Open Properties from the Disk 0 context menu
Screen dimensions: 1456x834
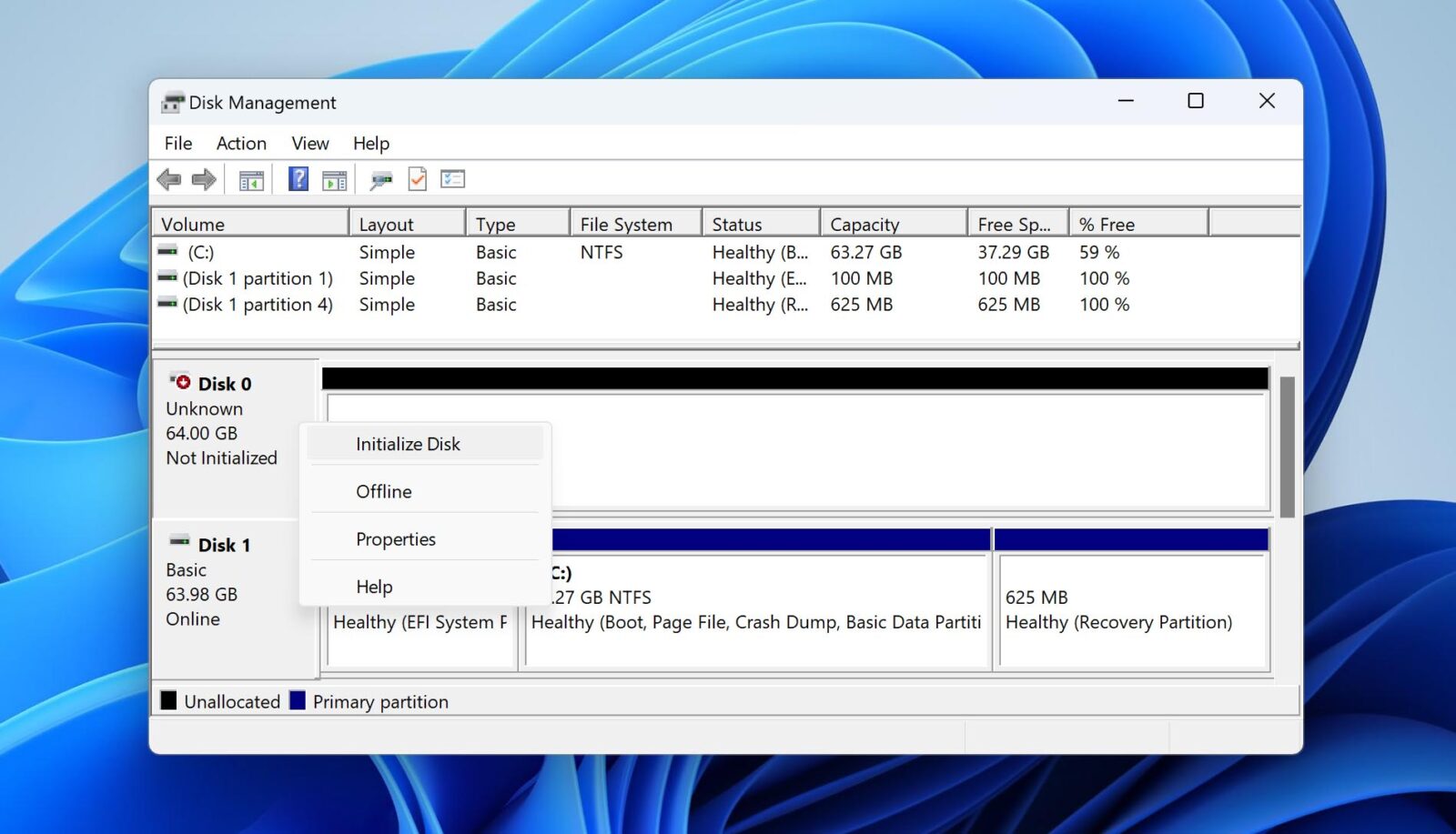coord(396,538)
